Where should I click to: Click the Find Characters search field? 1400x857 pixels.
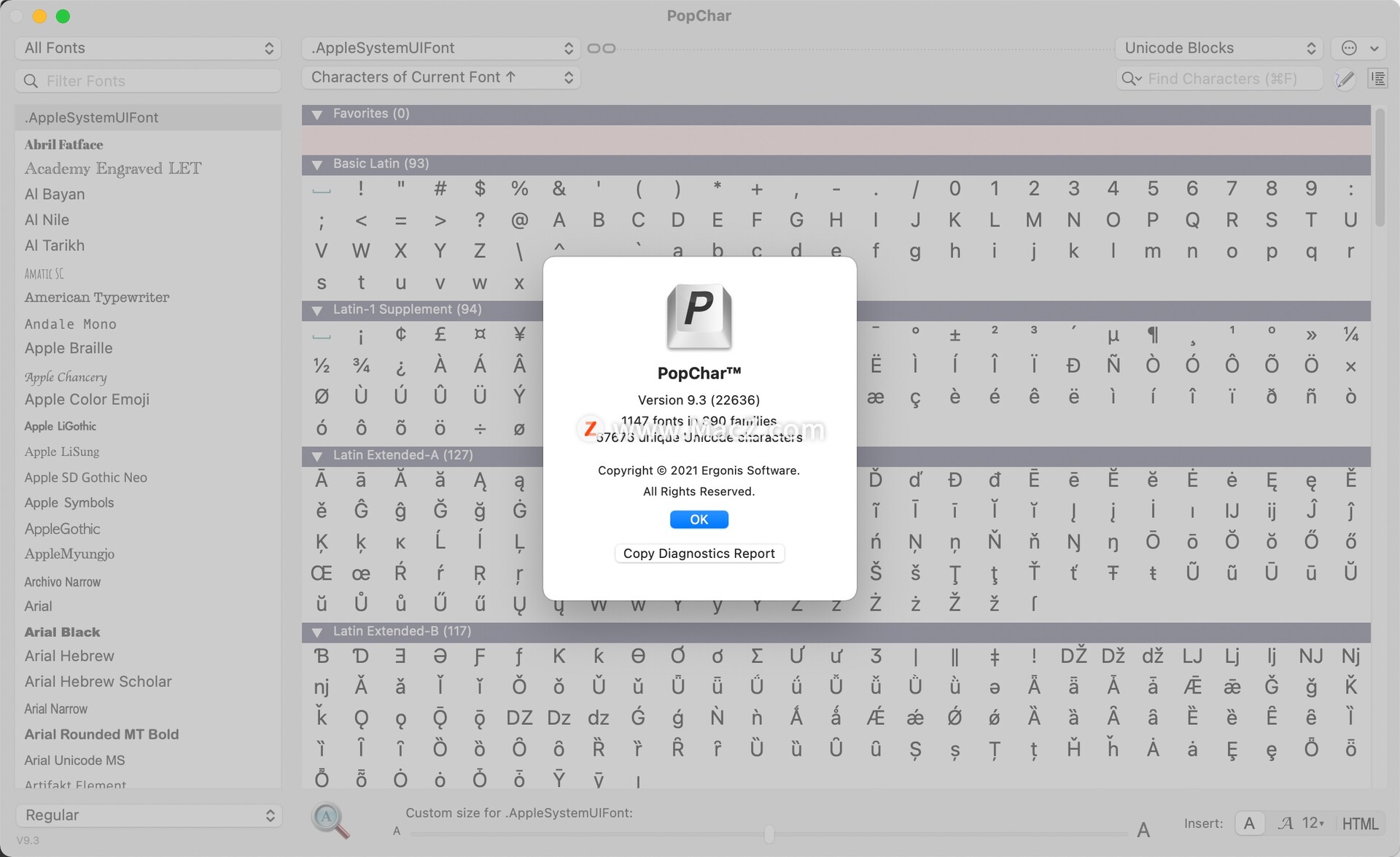[x=1219, y=79]
